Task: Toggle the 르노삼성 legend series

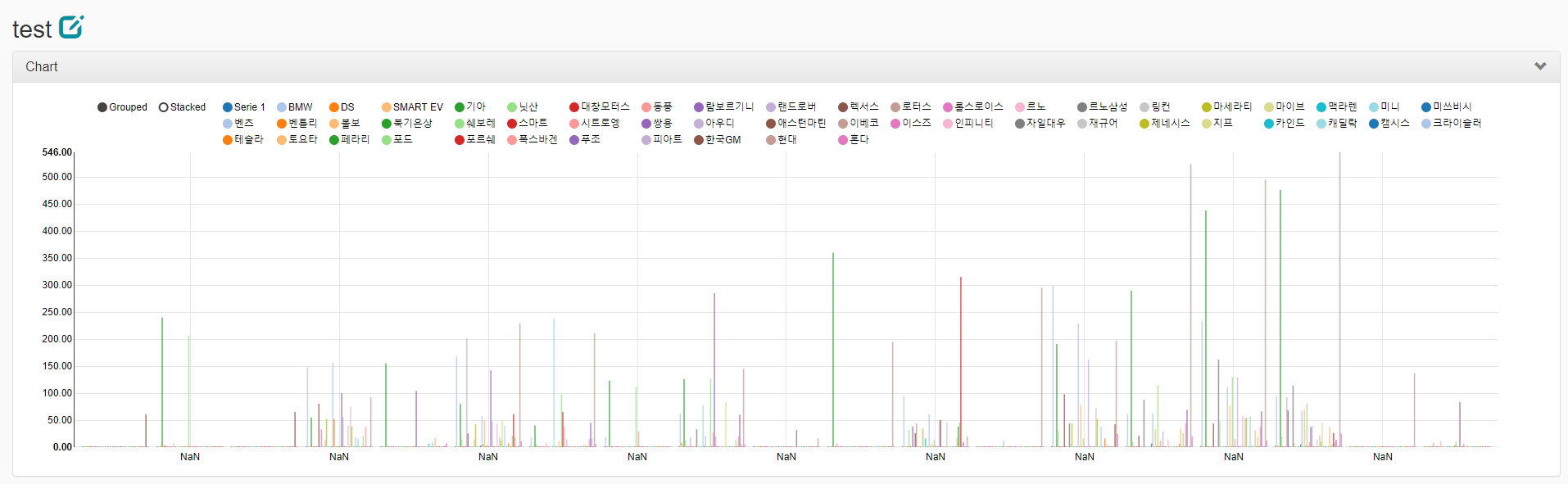Action: (x=1103, y=107)
